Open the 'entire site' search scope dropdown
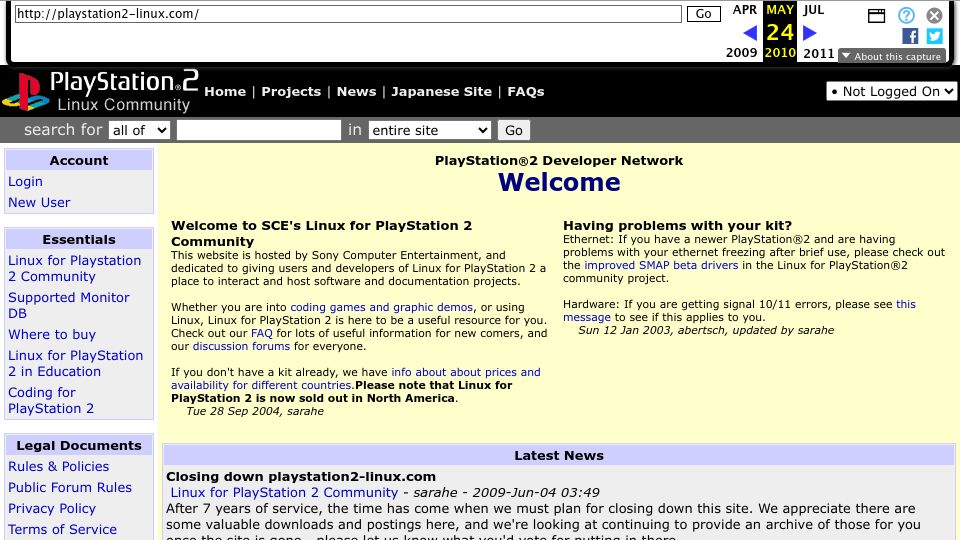960x540 pixels. tap(430, 130)
